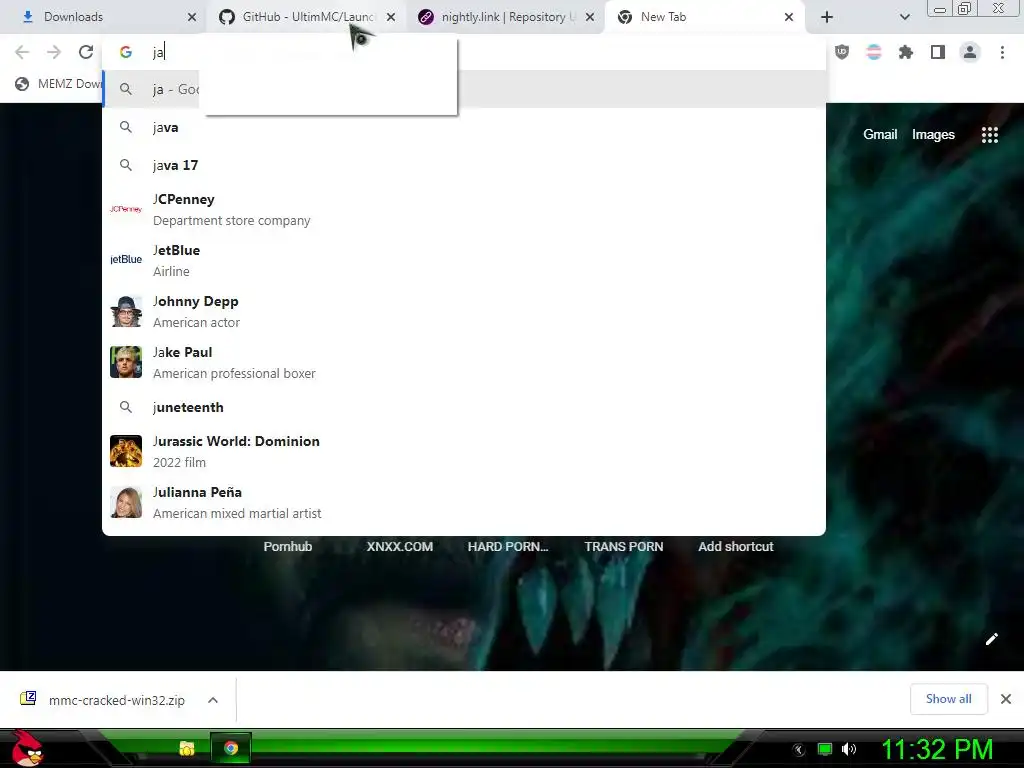Open the Gmail link
The width and height of the screenshot is (1024, 768).
point(880,135)
